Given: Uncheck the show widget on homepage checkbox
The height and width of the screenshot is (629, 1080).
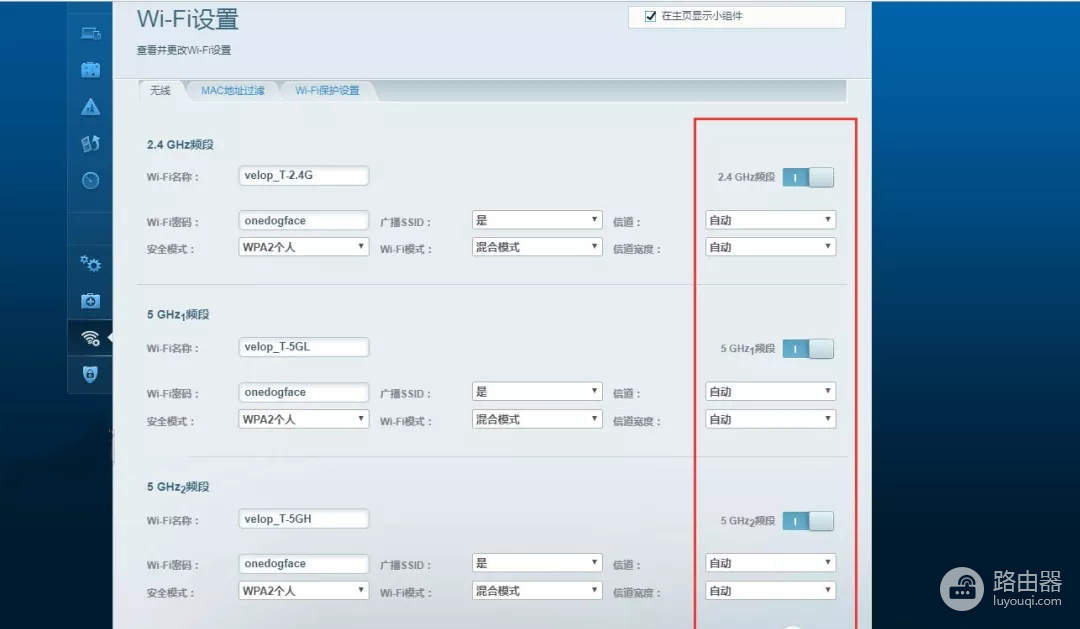Looking at the screenshot, I should [x=650, y=16].
